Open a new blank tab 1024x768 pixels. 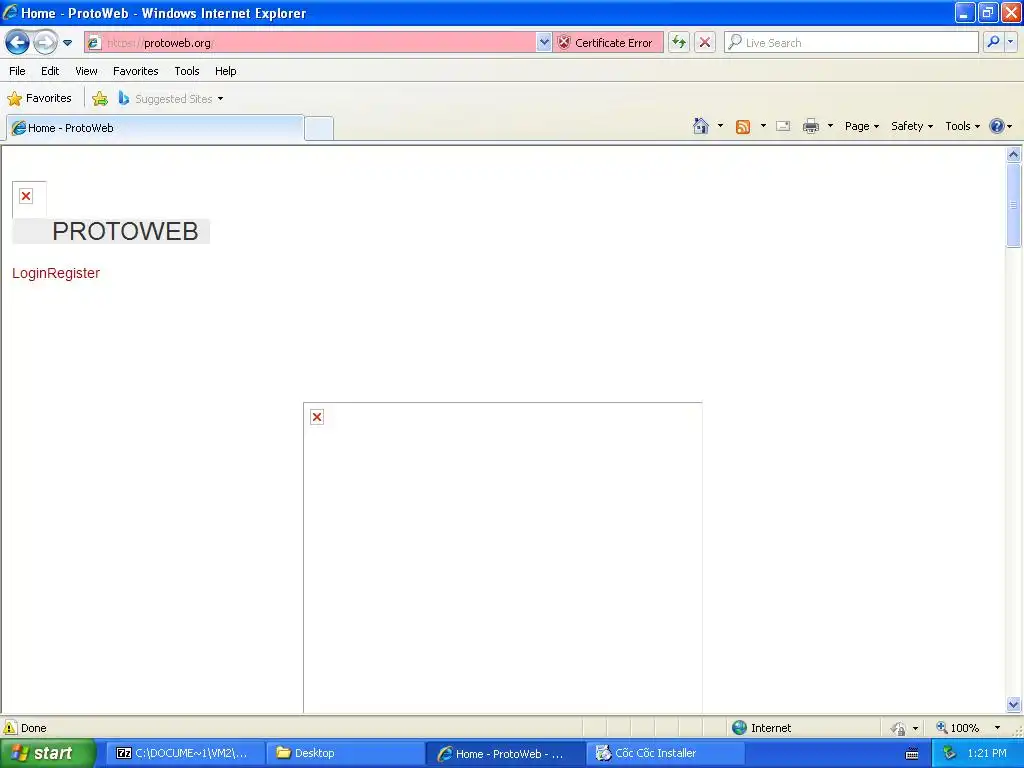(x=319, y=129)
